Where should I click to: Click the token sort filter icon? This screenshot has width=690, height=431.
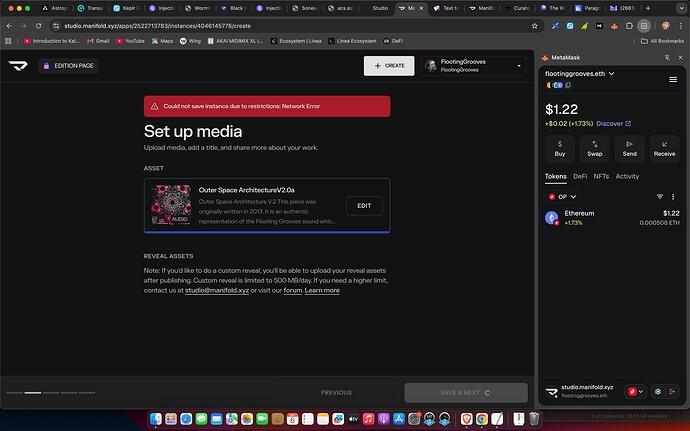pos(660,197)
